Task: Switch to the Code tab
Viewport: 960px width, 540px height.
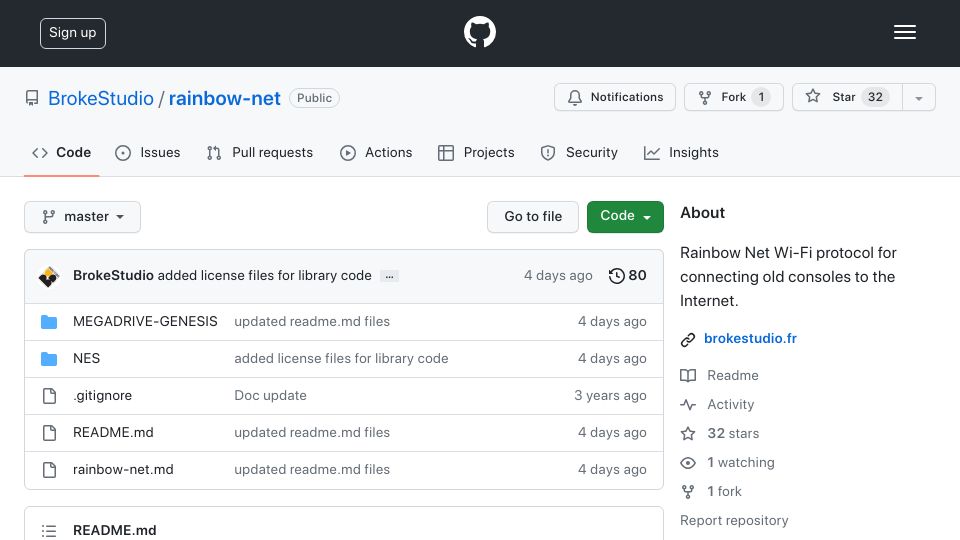Action: (x=62, y=152)
